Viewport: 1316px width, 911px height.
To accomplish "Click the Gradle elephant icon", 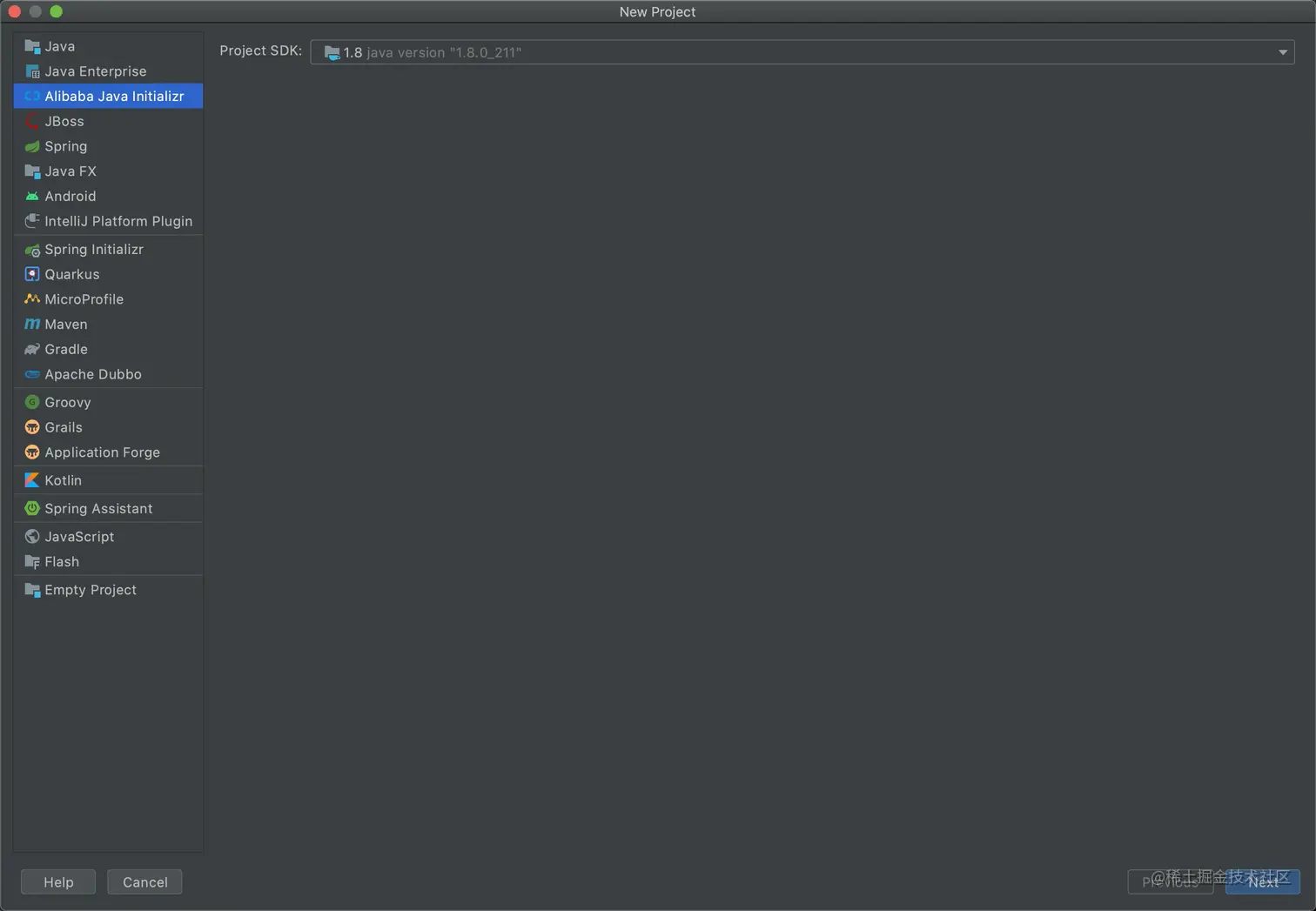I will (x=32, y=349).
